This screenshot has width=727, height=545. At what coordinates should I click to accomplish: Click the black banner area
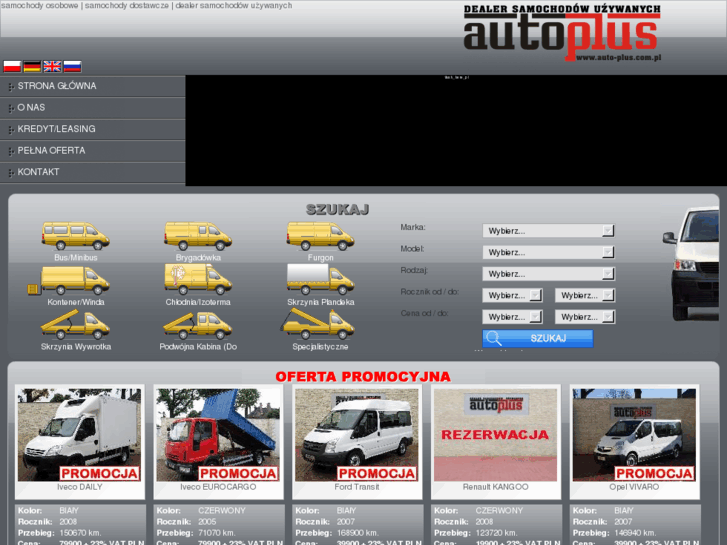tap(456, 130)
